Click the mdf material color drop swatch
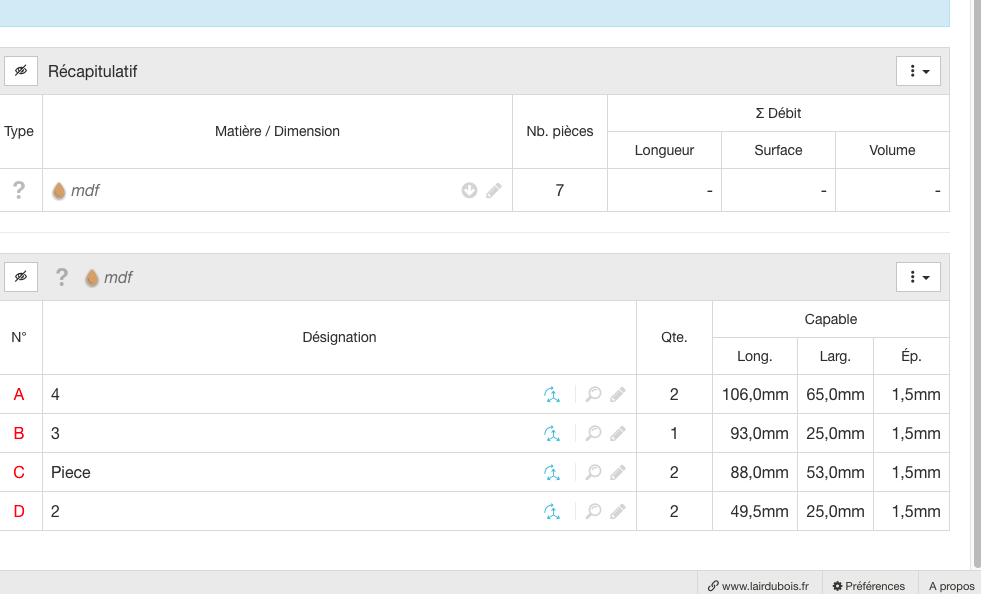 (x=59, y=190)
